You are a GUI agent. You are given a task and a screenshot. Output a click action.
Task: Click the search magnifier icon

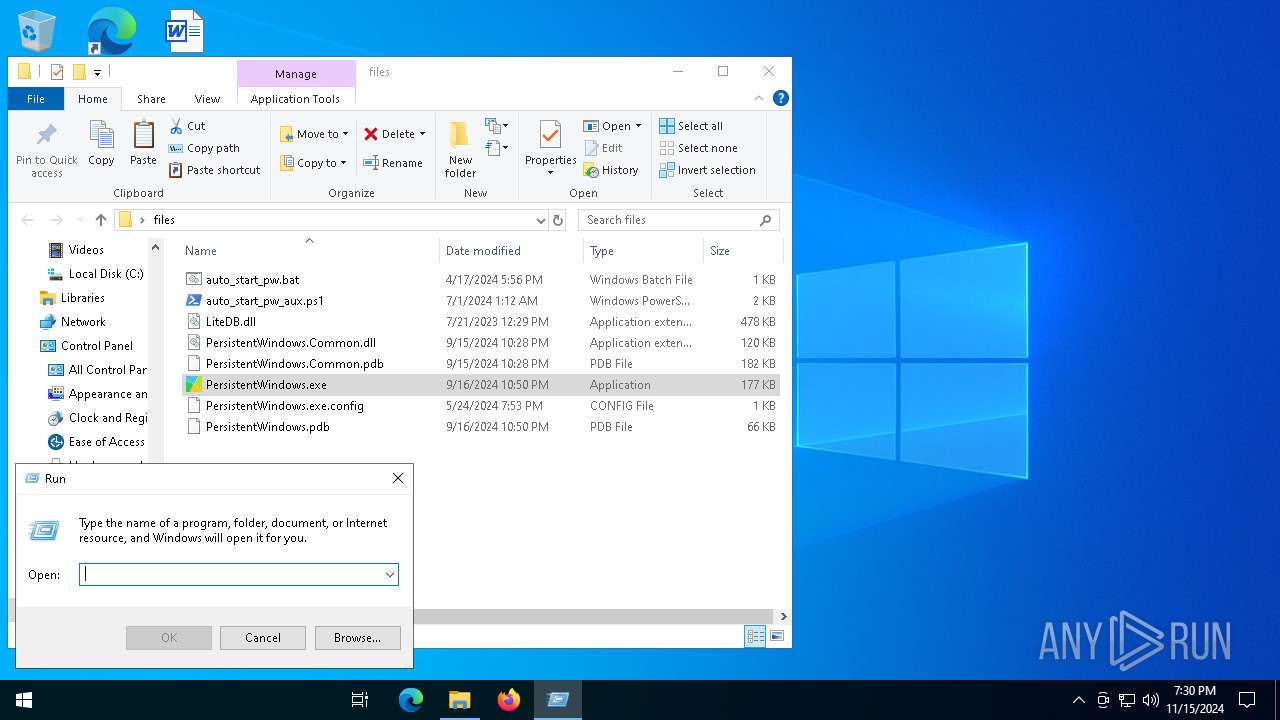[766, 220]
